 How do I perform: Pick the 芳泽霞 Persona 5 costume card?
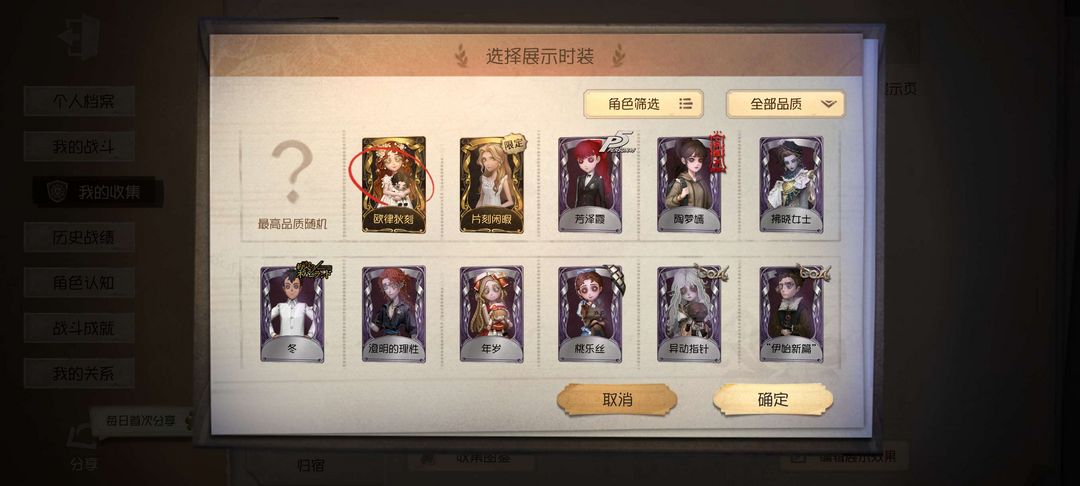point(590,184)
